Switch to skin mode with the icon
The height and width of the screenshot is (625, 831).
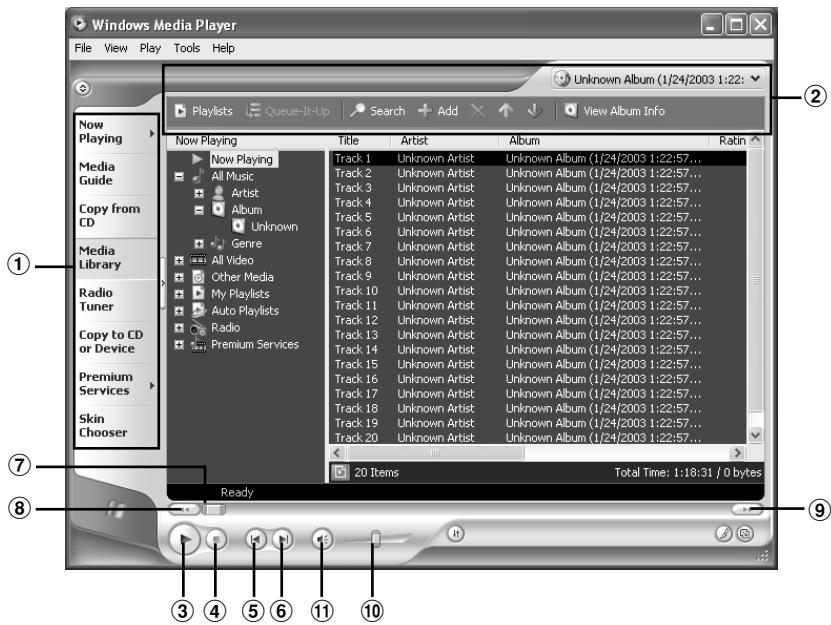pyautogui.click(x=746, y=534)
